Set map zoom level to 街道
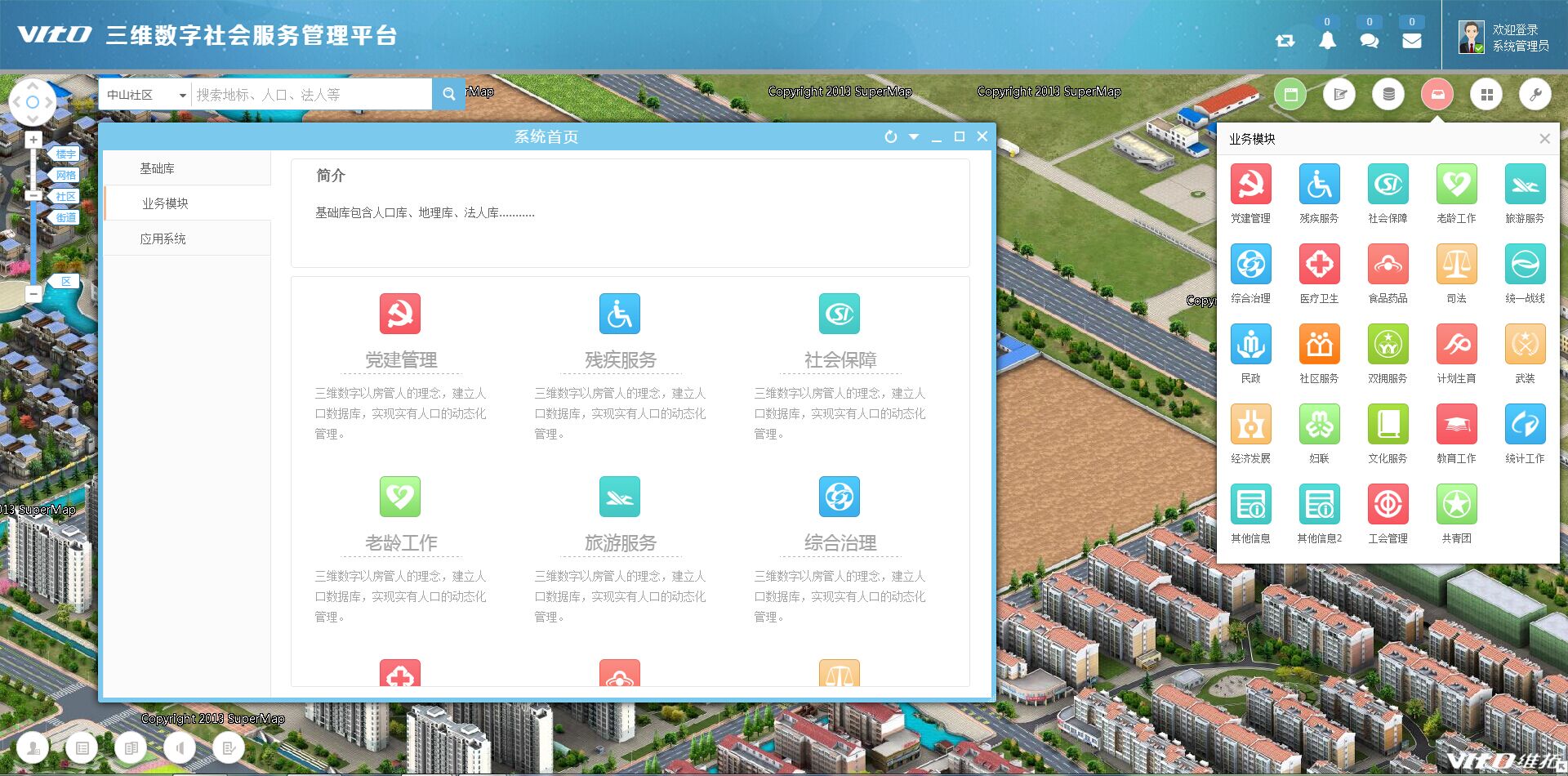 pyautogui.click(x=66, y=217)
